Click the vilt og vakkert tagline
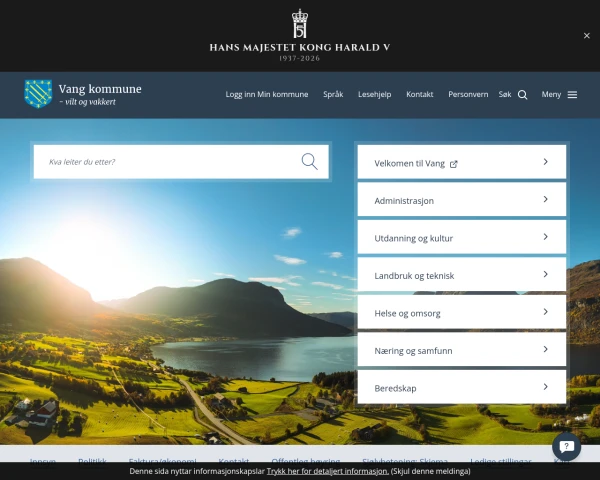The width and height of the screenshot is (600, 480). point(88,102)
